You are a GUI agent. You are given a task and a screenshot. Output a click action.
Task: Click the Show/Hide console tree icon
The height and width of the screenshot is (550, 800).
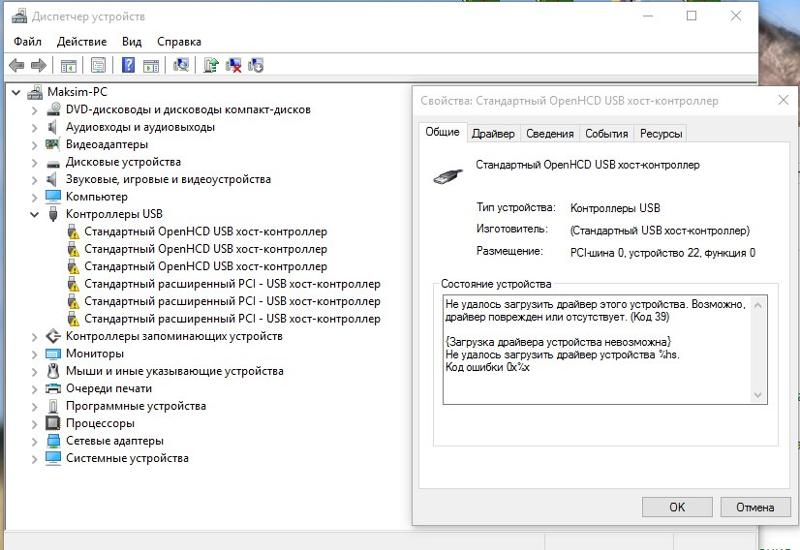(x=68, y=66)
